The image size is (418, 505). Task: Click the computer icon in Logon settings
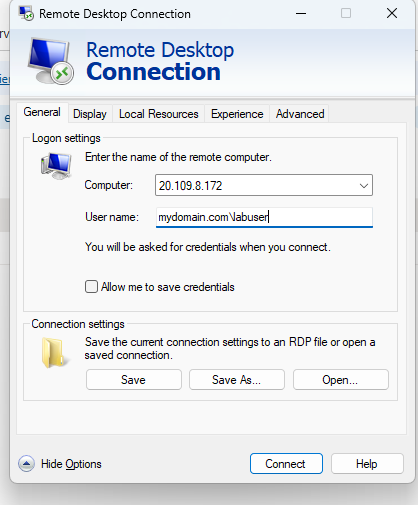point(56,166)
